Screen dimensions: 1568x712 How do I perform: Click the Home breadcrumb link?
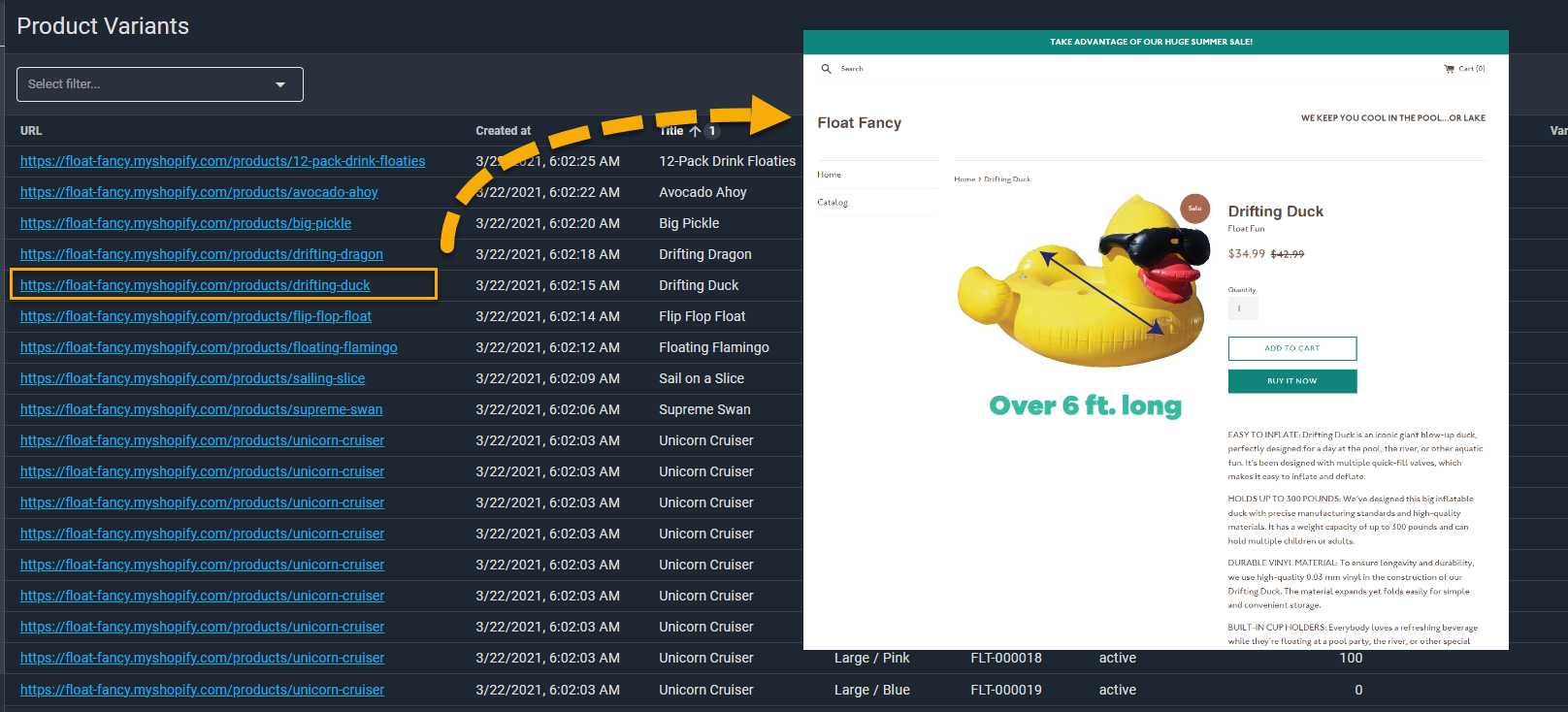point(964,179)
